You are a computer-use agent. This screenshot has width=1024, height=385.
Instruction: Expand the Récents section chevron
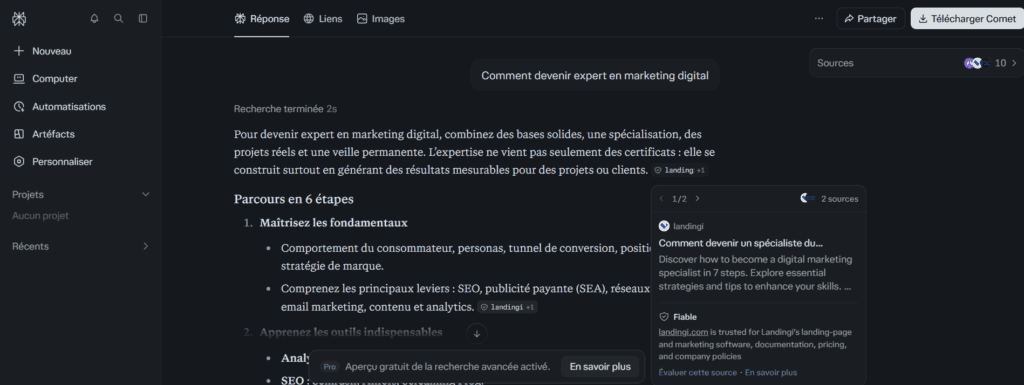point(146,246)
